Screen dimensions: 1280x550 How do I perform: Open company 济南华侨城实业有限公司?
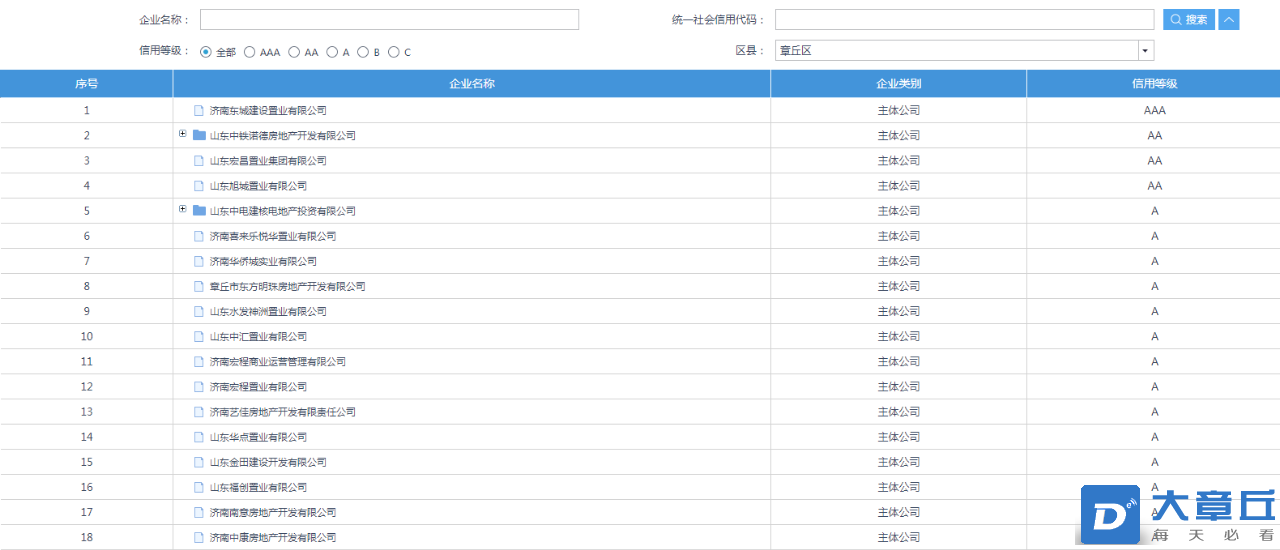[263, 262]
